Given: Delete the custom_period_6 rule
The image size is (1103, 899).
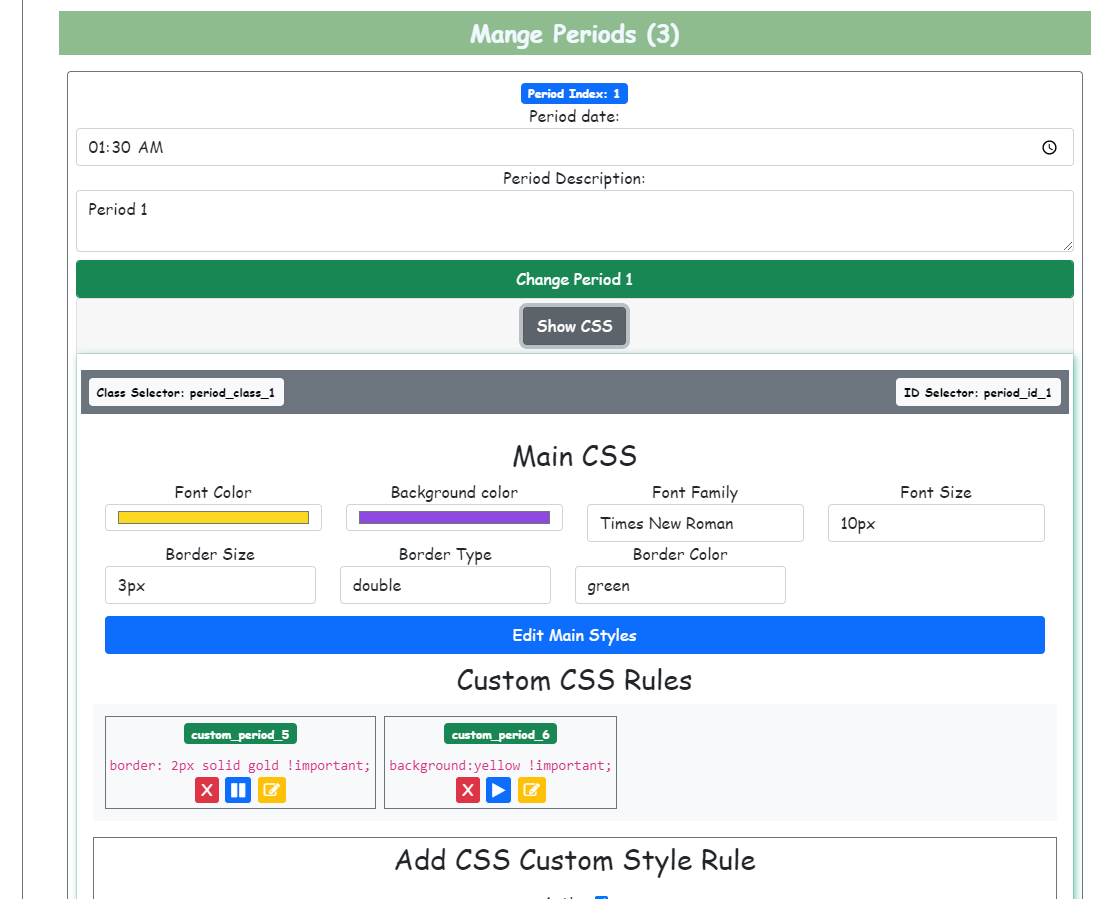Looking at the screenshot, I should pyautogui.click(x=468, y=790).
